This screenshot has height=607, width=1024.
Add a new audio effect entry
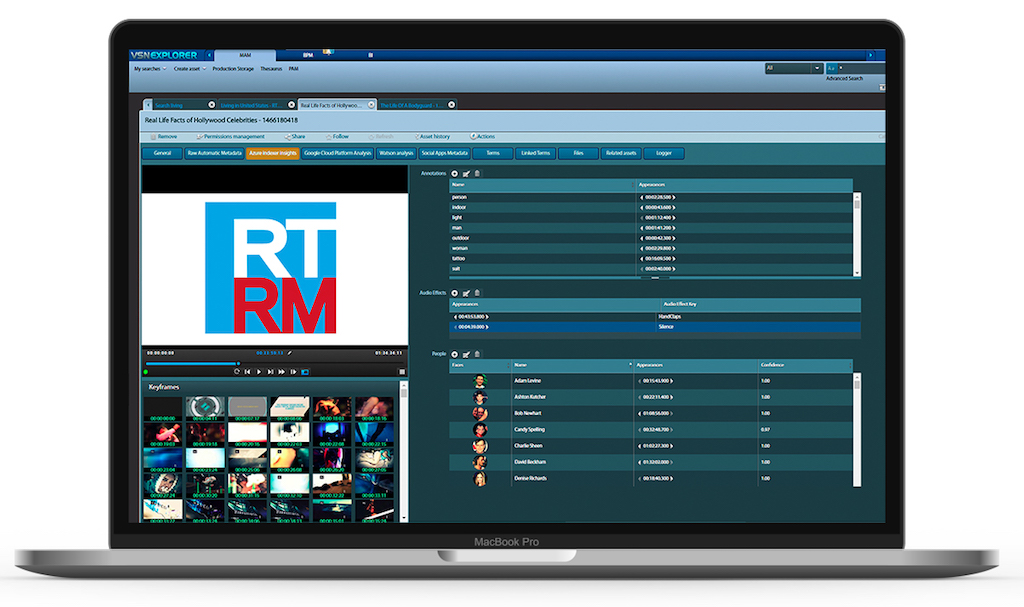point(455,293)
